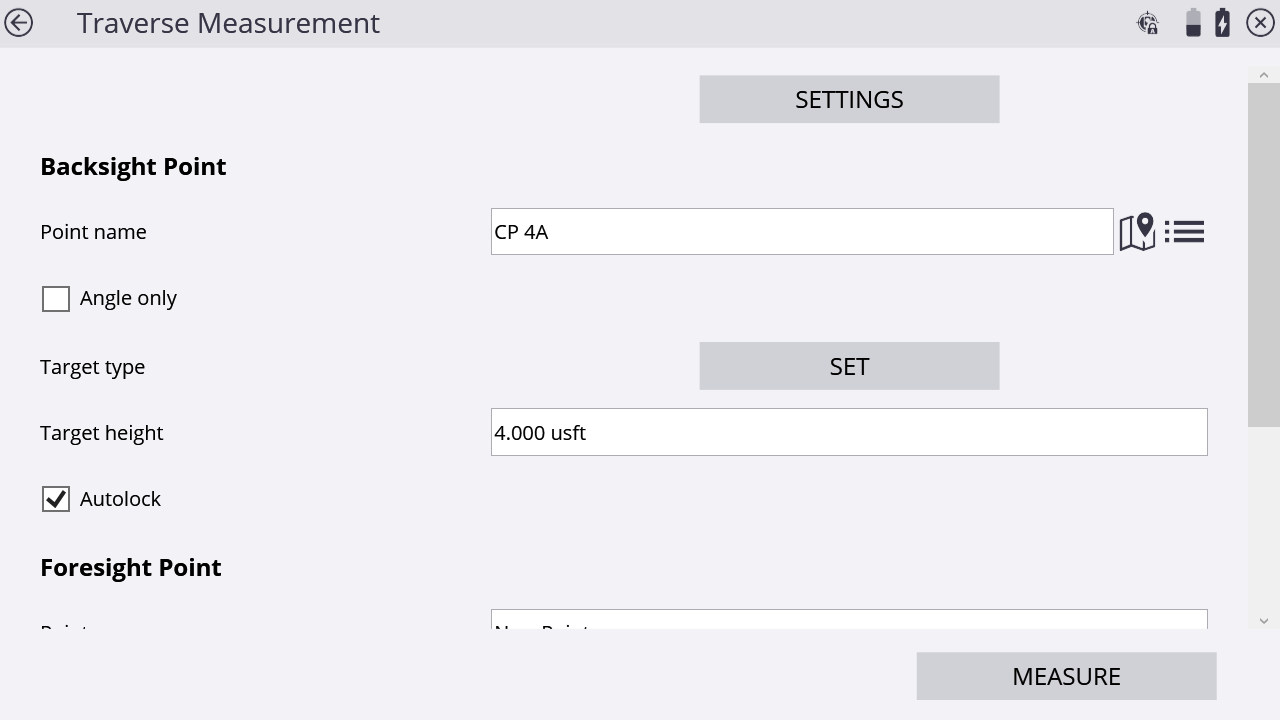This screenshot has width=1280, height=720.
Task: Open the charging battery status icon
Action: coord(1222,23)
